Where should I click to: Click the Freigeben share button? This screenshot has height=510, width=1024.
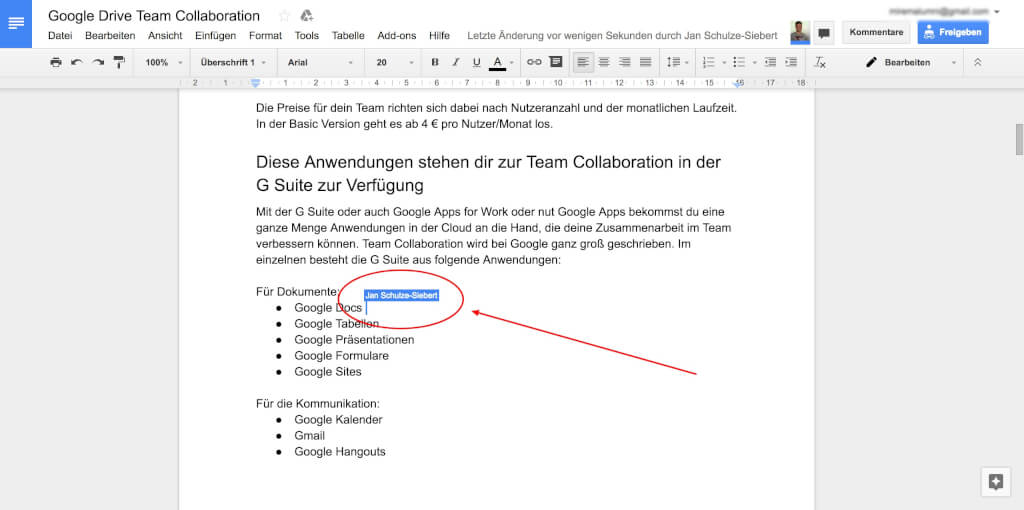tap(953, 32)
